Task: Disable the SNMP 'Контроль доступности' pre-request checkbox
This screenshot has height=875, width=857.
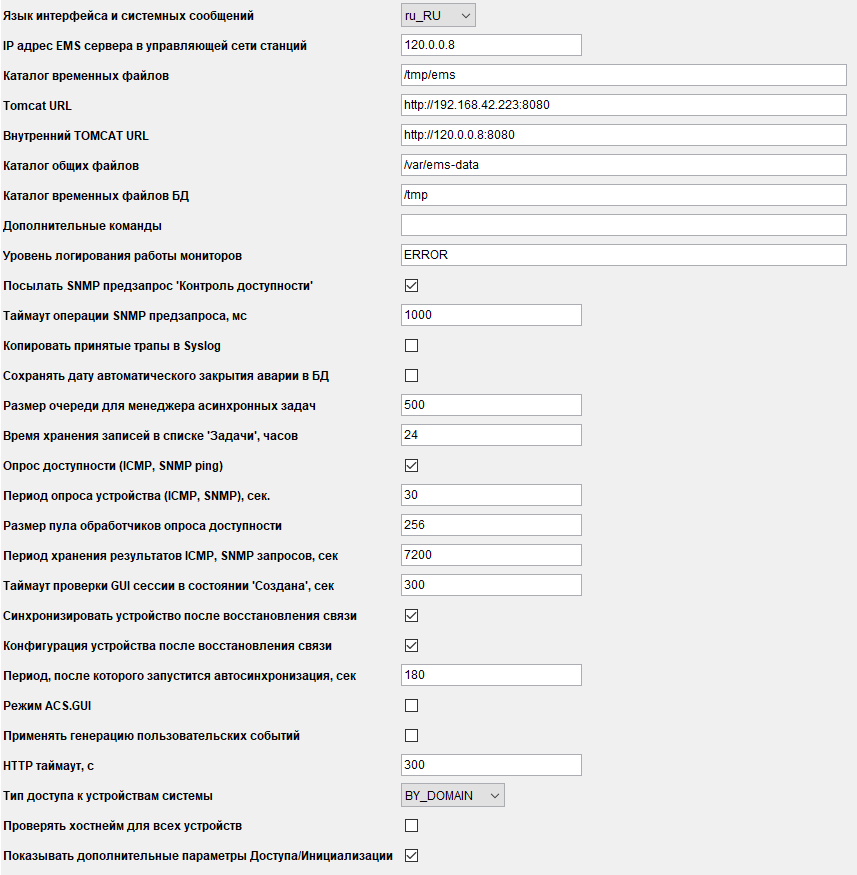Action: pos(411,285)
